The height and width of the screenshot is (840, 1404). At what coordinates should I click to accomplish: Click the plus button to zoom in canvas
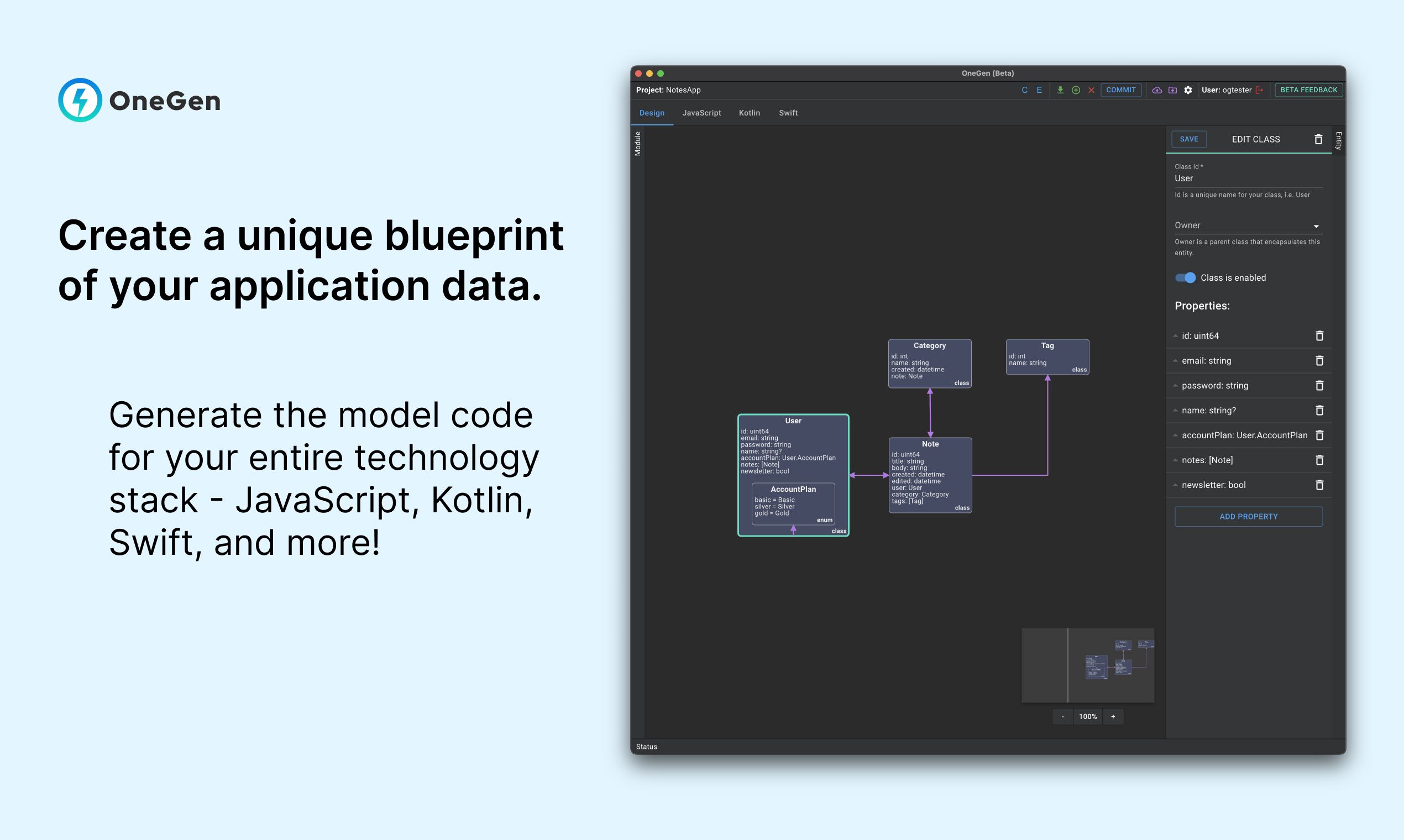[x=1113, y=716]
